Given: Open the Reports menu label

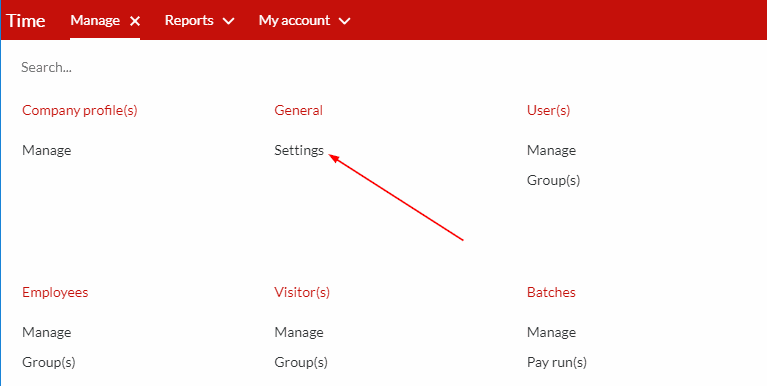Looking at the screenshot, I should (189, 20).
